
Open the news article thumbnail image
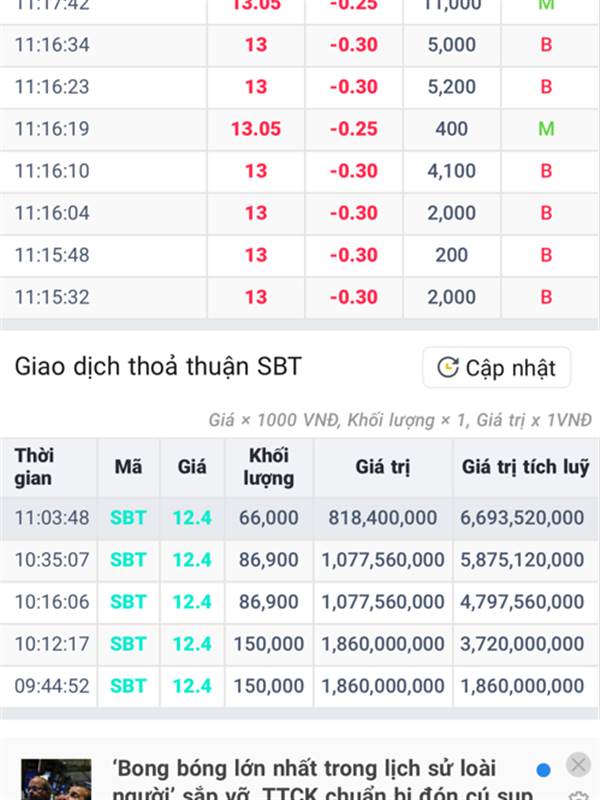(x=56, y=780)
